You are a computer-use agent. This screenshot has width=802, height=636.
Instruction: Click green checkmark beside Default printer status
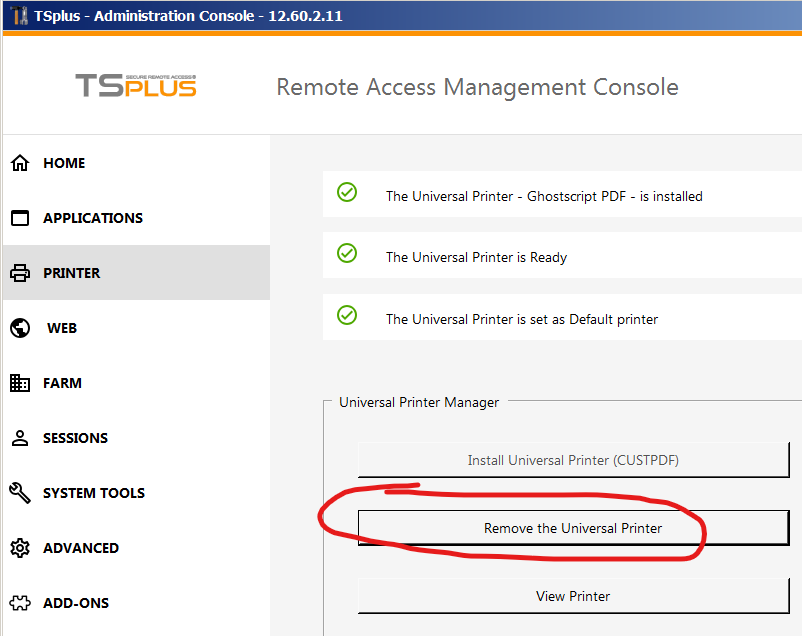(x=347, y=316)
